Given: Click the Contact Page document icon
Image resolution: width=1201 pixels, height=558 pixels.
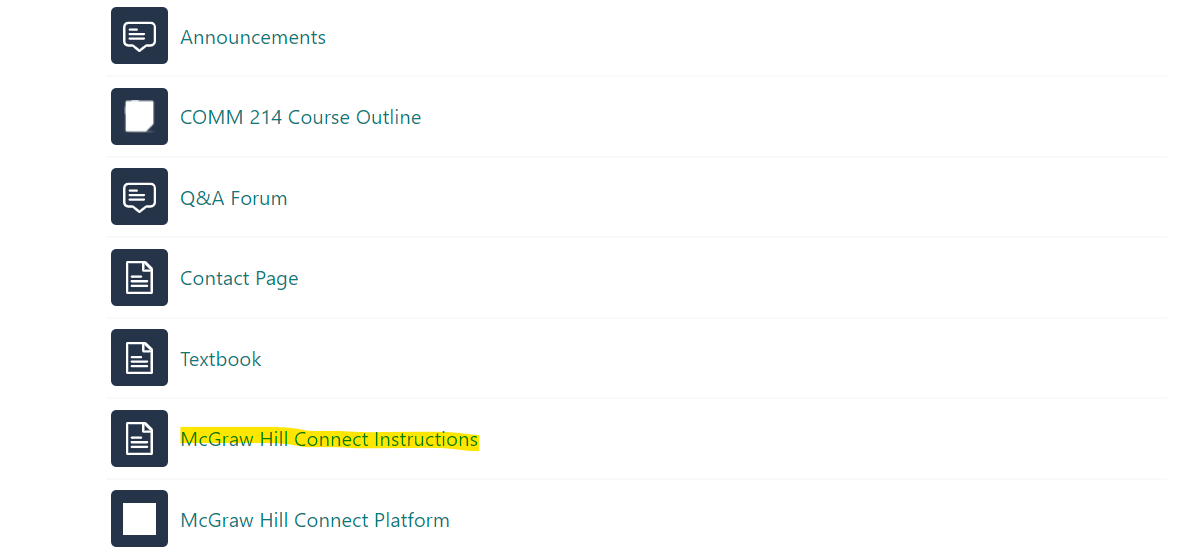Looking at the screenshot, I should point(139,278).
